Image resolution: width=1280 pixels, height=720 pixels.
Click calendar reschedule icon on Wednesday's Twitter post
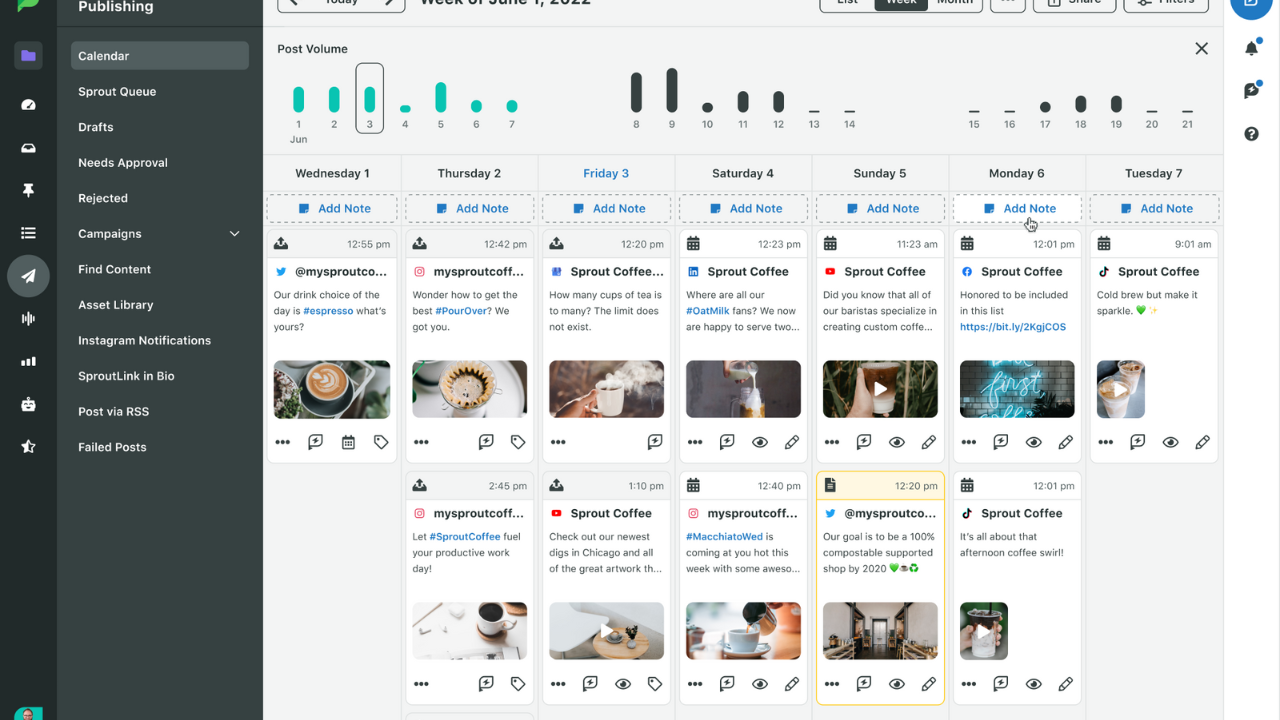tap(348, 442)
